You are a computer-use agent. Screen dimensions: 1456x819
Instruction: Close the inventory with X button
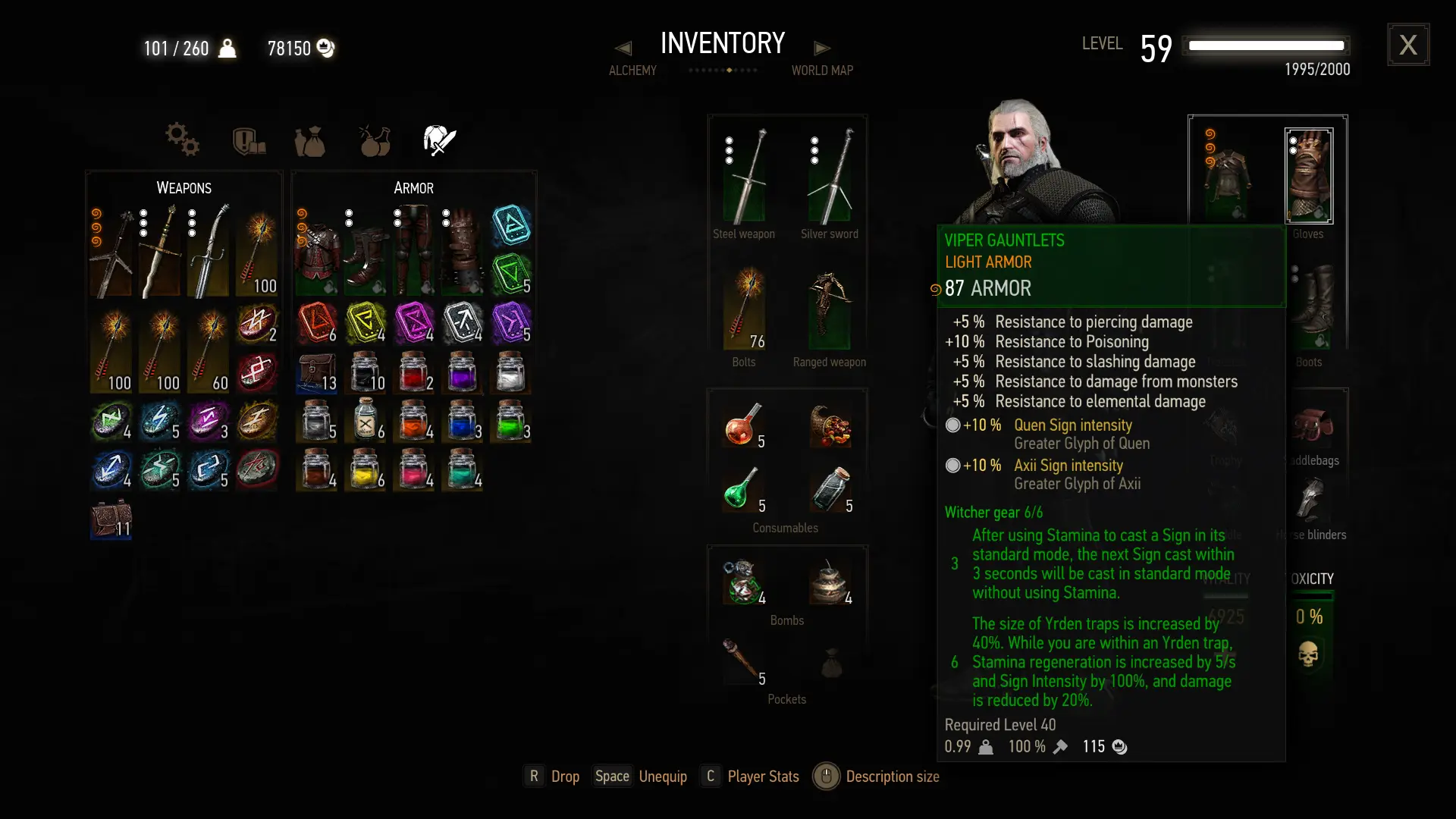1408,45
